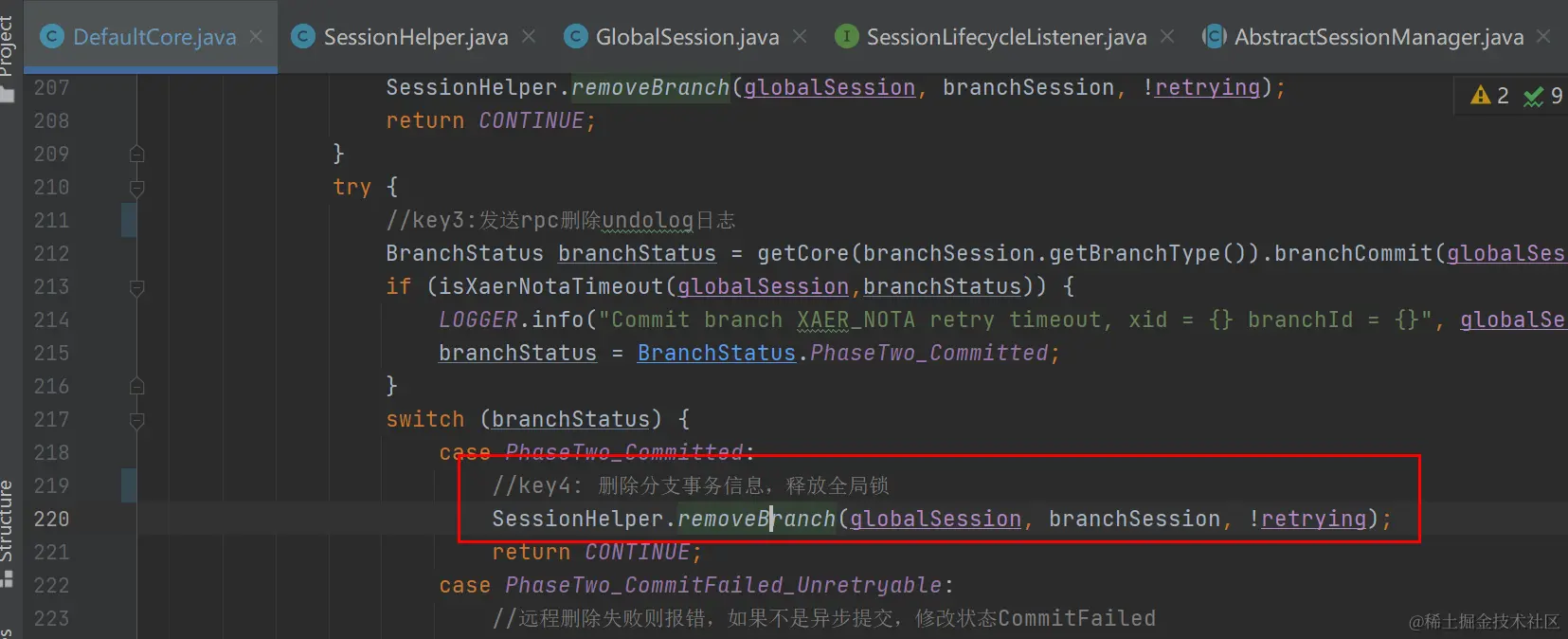Click the getCore call on line 212
This screenshot has height=639, width=1568.
click(803, 253)
